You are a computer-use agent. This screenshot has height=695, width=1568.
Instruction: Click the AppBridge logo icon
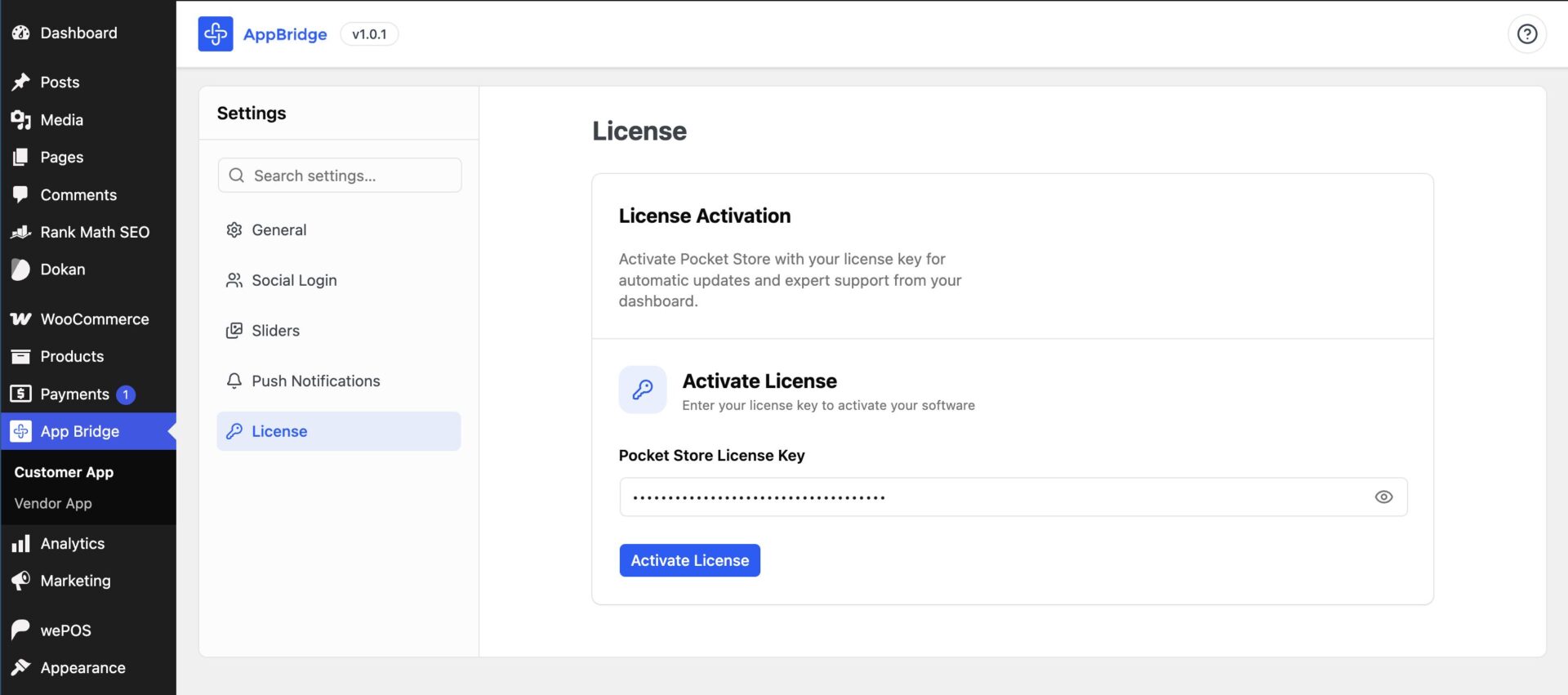tap(216, 34)
